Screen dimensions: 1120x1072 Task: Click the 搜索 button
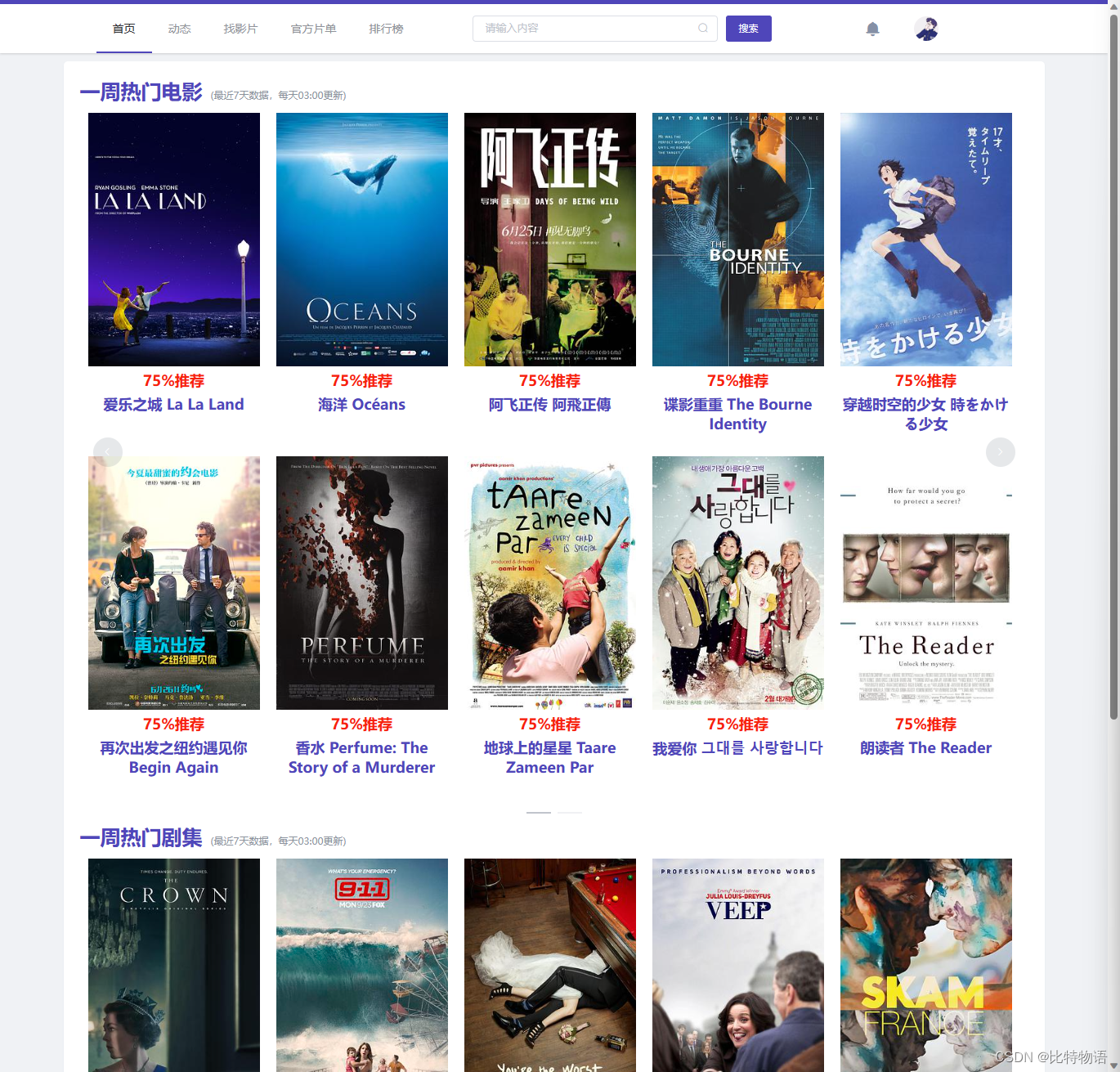tap(749, 29)
